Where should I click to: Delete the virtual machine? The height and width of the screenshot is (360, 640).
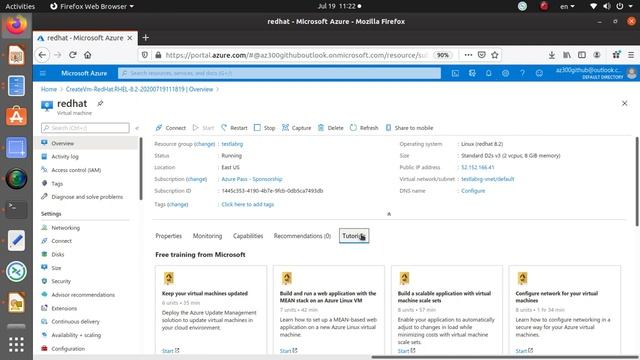[x=331, y=128]
